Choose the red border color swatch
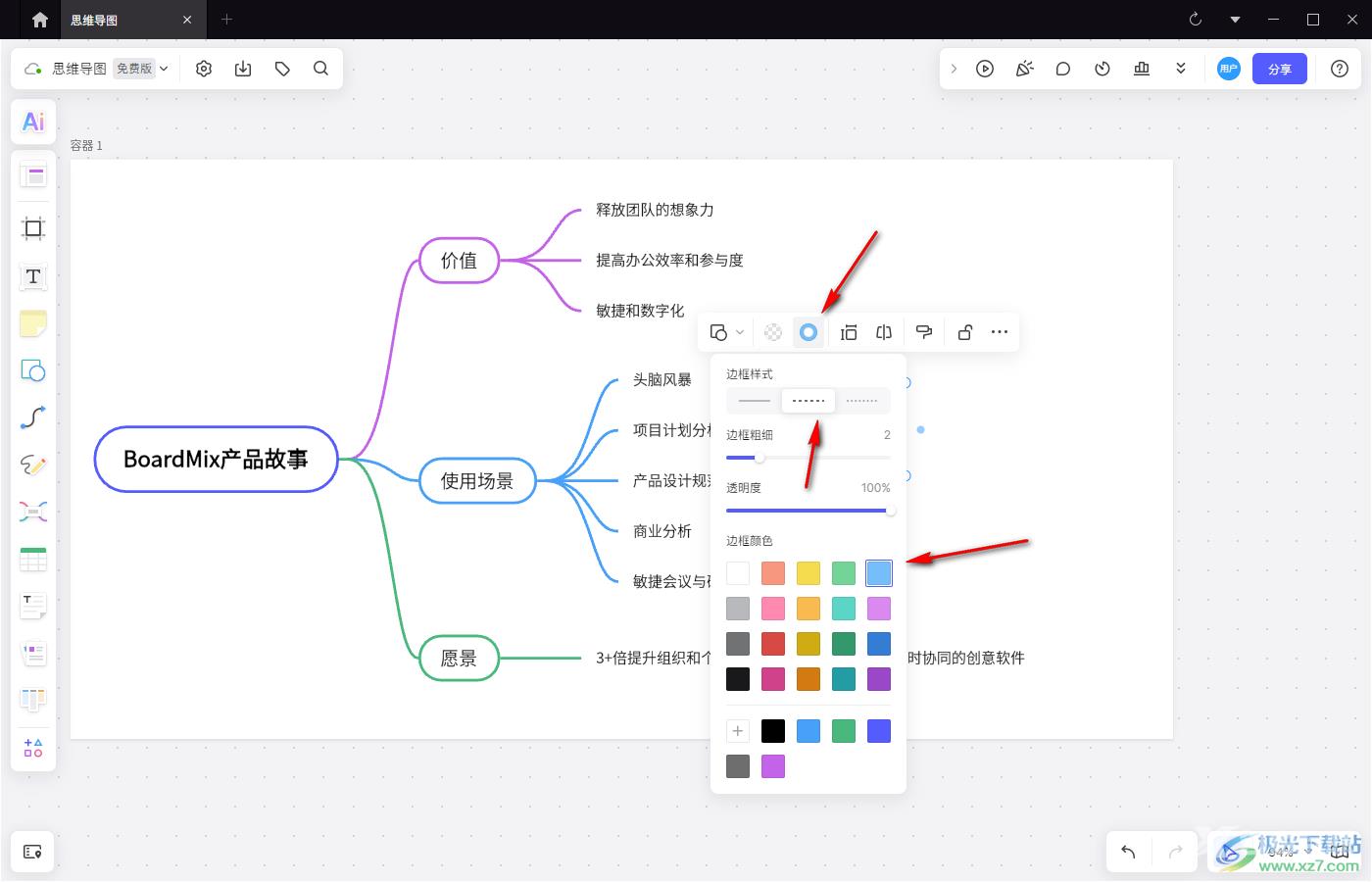This screenshot has width=1372, height=882. coord(773,644)
